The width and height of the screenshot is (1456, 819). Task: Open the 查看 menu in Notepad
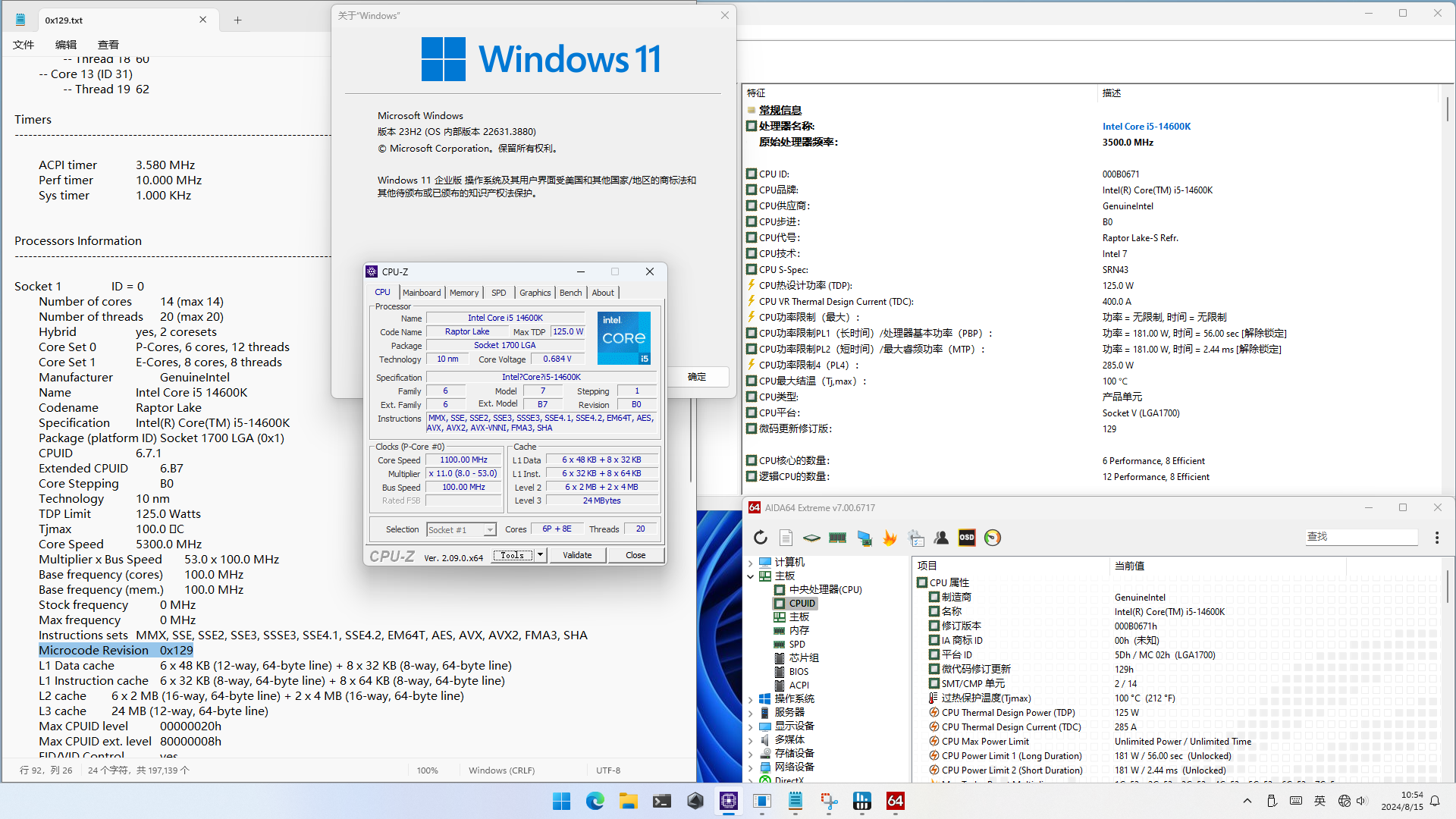(x=108, y=44)
